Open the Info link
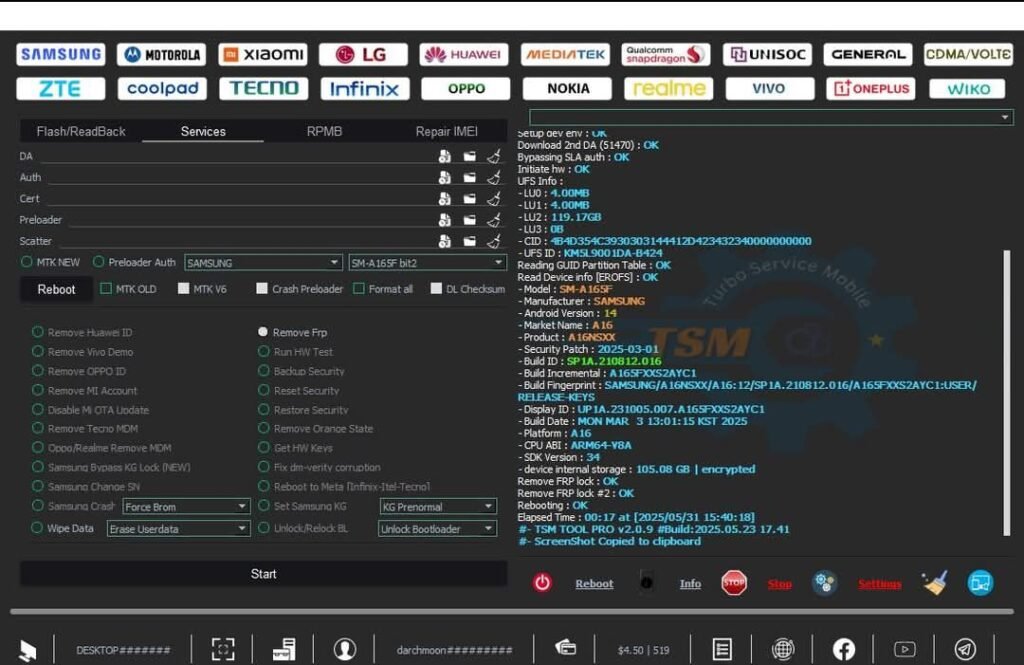The width and height of the screenshot is (1024, 665). point(690,583)
